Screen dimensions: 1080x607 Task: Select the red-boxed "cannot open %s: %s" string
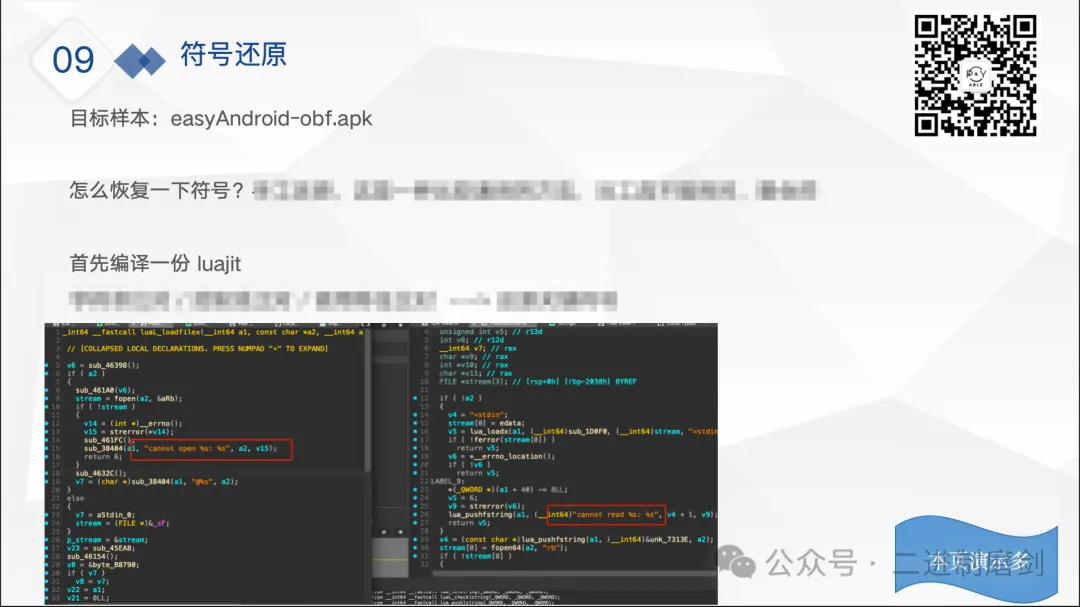pos(210,449)
